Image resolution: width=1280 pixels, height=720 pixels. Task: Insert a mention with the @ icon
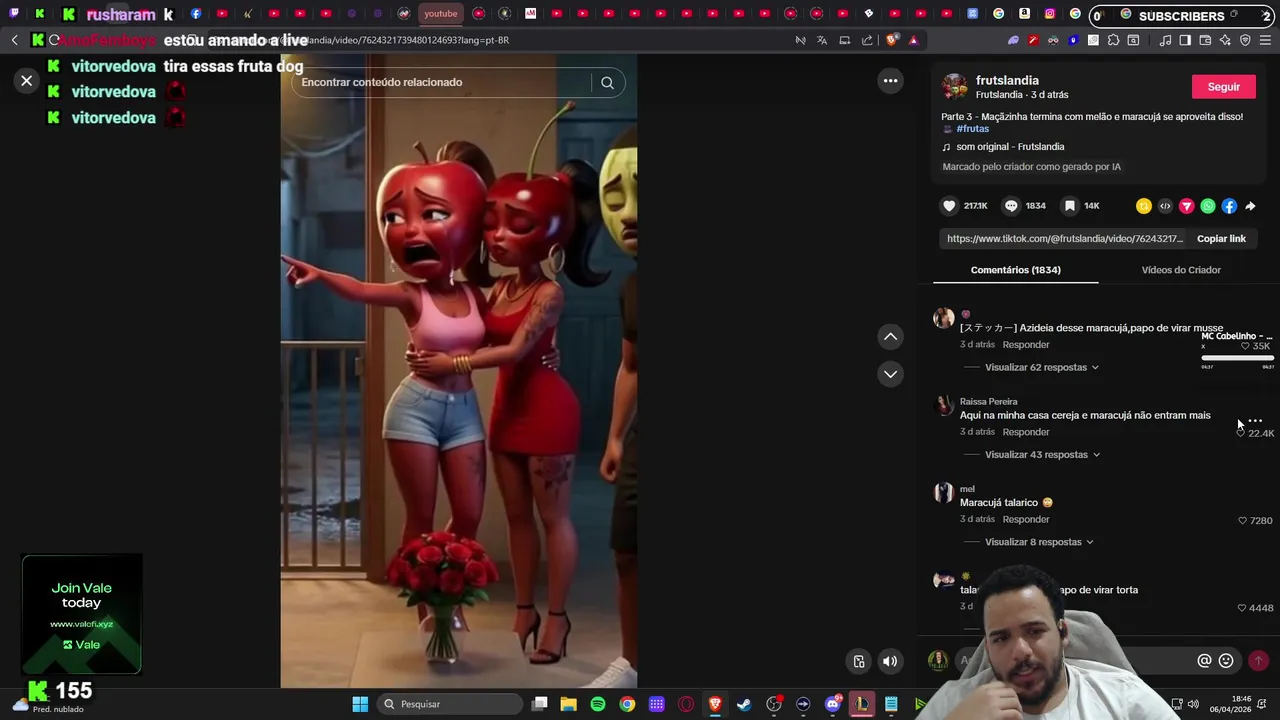[x=1204, y=661]
